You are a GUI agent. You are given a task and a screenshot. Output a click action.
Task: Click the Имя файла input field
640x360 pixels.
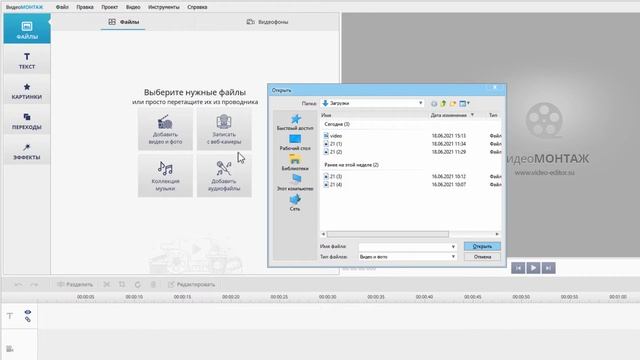coord(404,247)
